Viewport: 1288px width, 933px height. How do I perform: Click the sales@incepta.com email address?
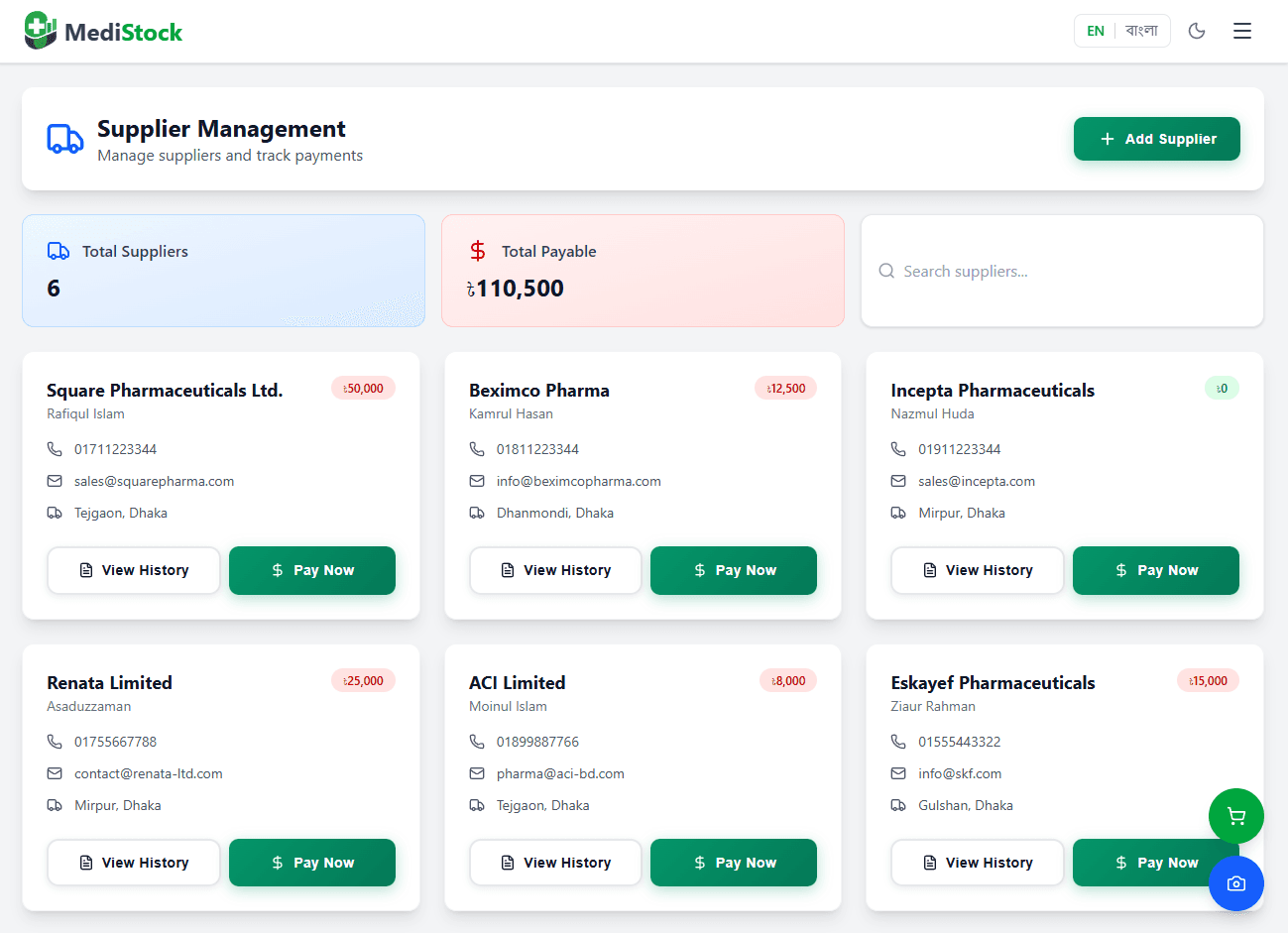[x=976, y=481]
